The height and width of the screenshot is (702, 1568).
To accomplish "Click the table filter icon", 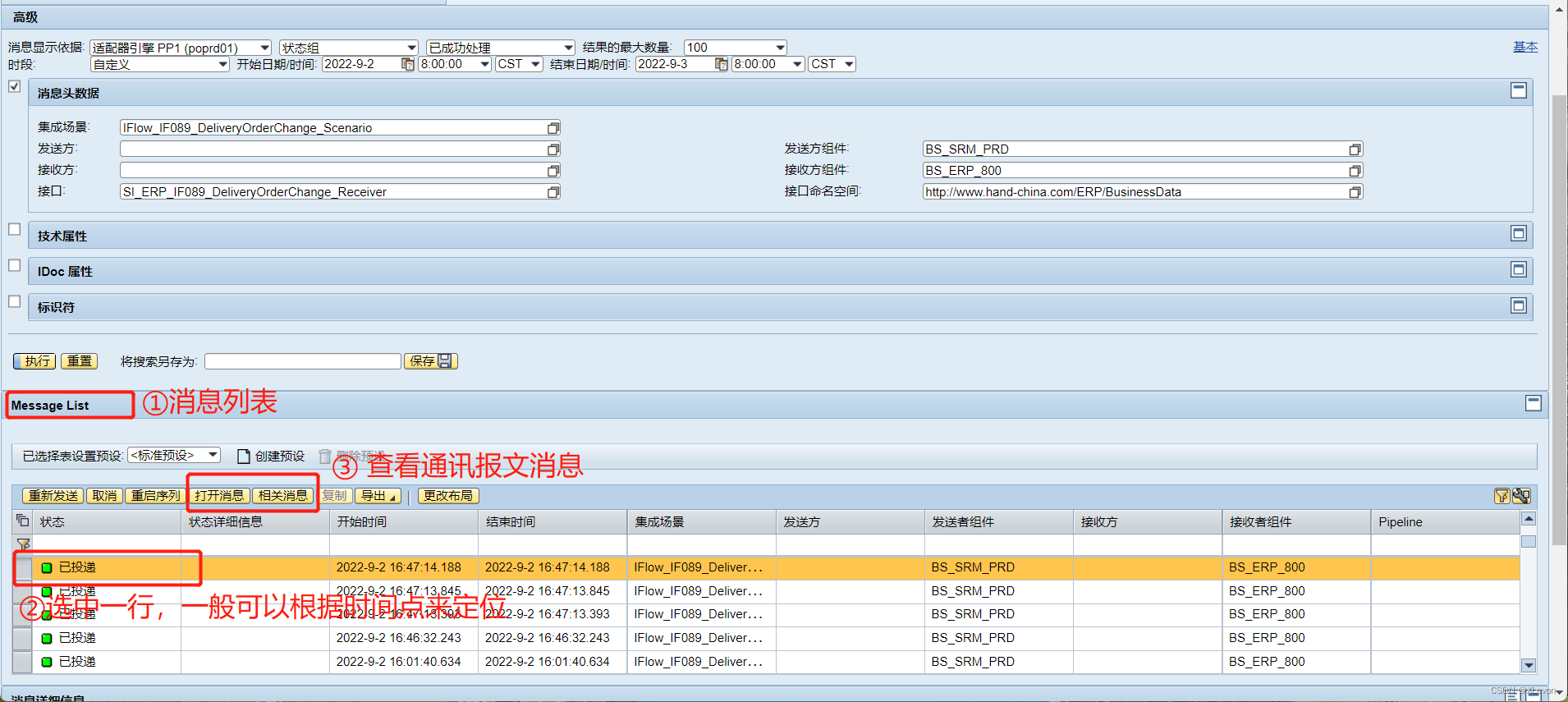I will (x=1502, y=496).
